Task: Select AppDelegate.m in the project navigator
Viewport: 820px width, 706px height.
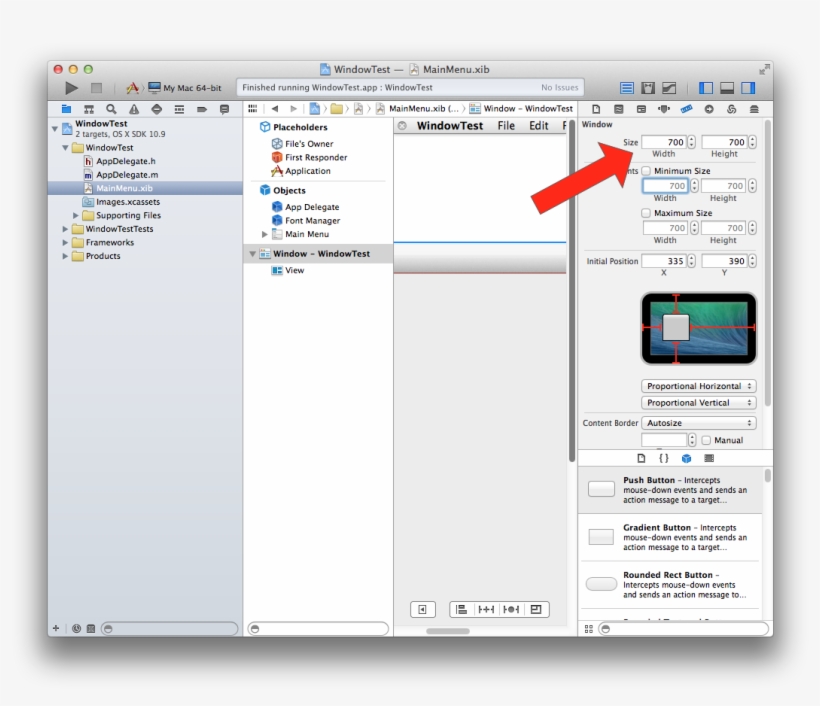Action: pyautogui.click(x=126, y=174)
